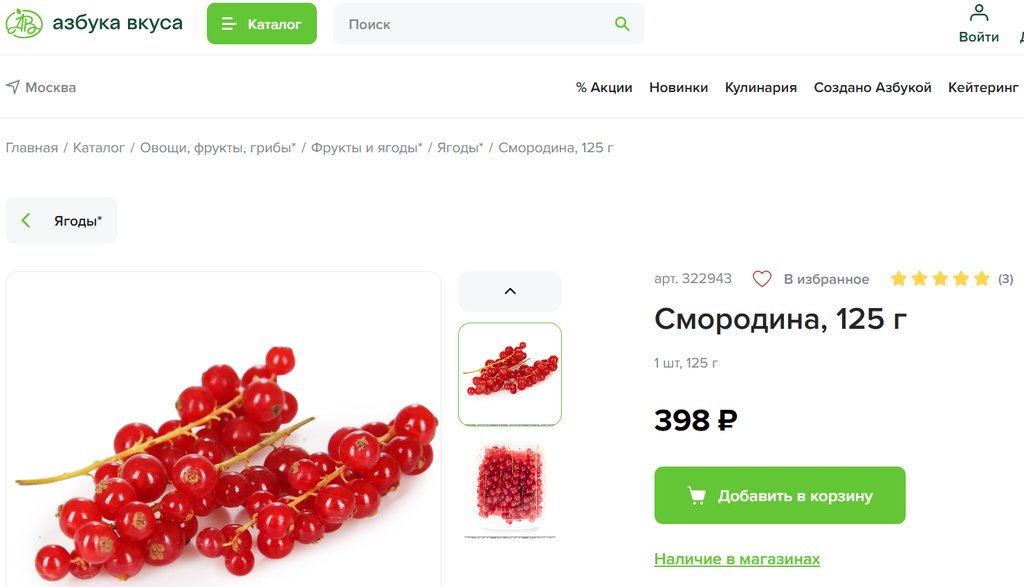Viewport: 1024px width, 587px height.
Task: Open Создано Азбукой section
Action: pos(872,87)
